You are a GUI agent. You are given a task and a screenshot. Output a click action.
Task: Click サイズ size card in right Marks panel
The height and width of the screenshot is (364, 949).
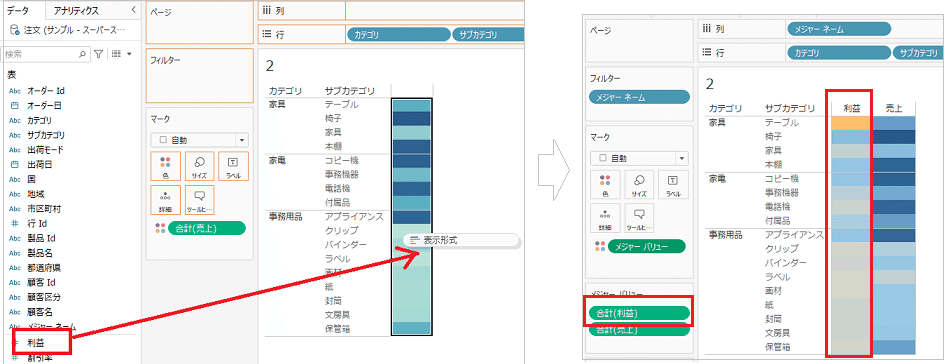[639, 184]
